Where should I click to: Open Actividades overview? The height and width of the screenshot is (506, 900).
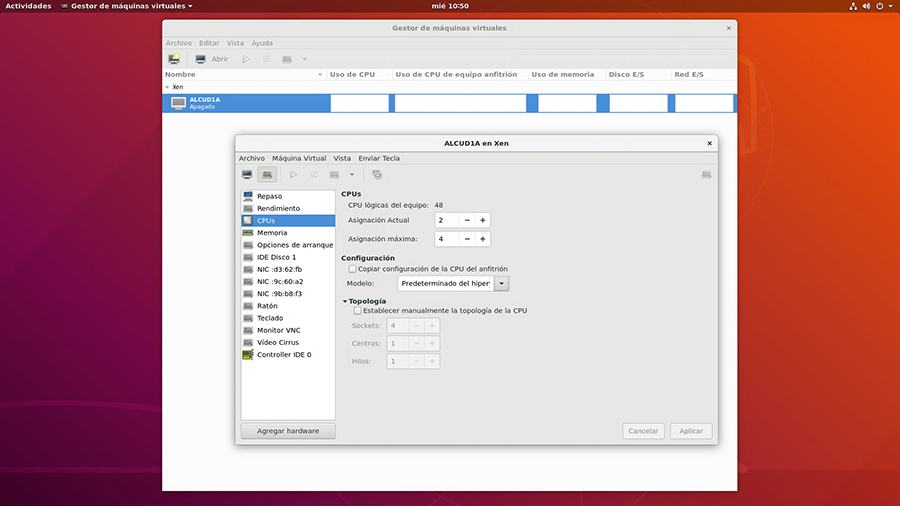pos(28,6)
